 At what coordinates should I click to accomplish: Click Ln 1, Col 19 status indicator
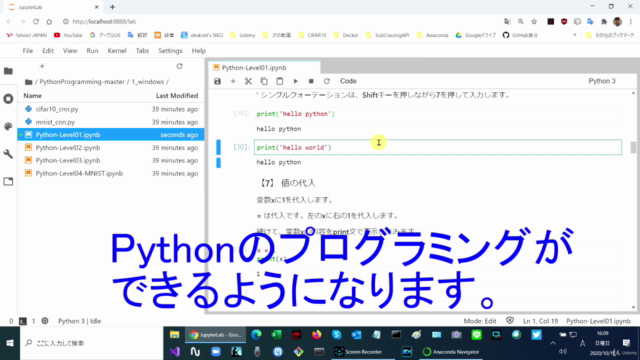(540, 321)
